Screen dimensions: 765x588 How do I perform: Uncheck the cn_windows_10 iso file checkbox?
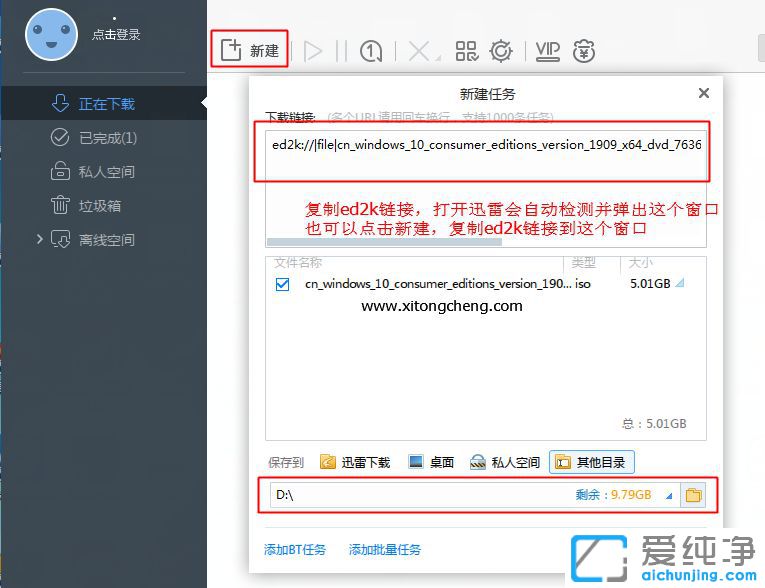pyautogui.click(x=282, y=284)
